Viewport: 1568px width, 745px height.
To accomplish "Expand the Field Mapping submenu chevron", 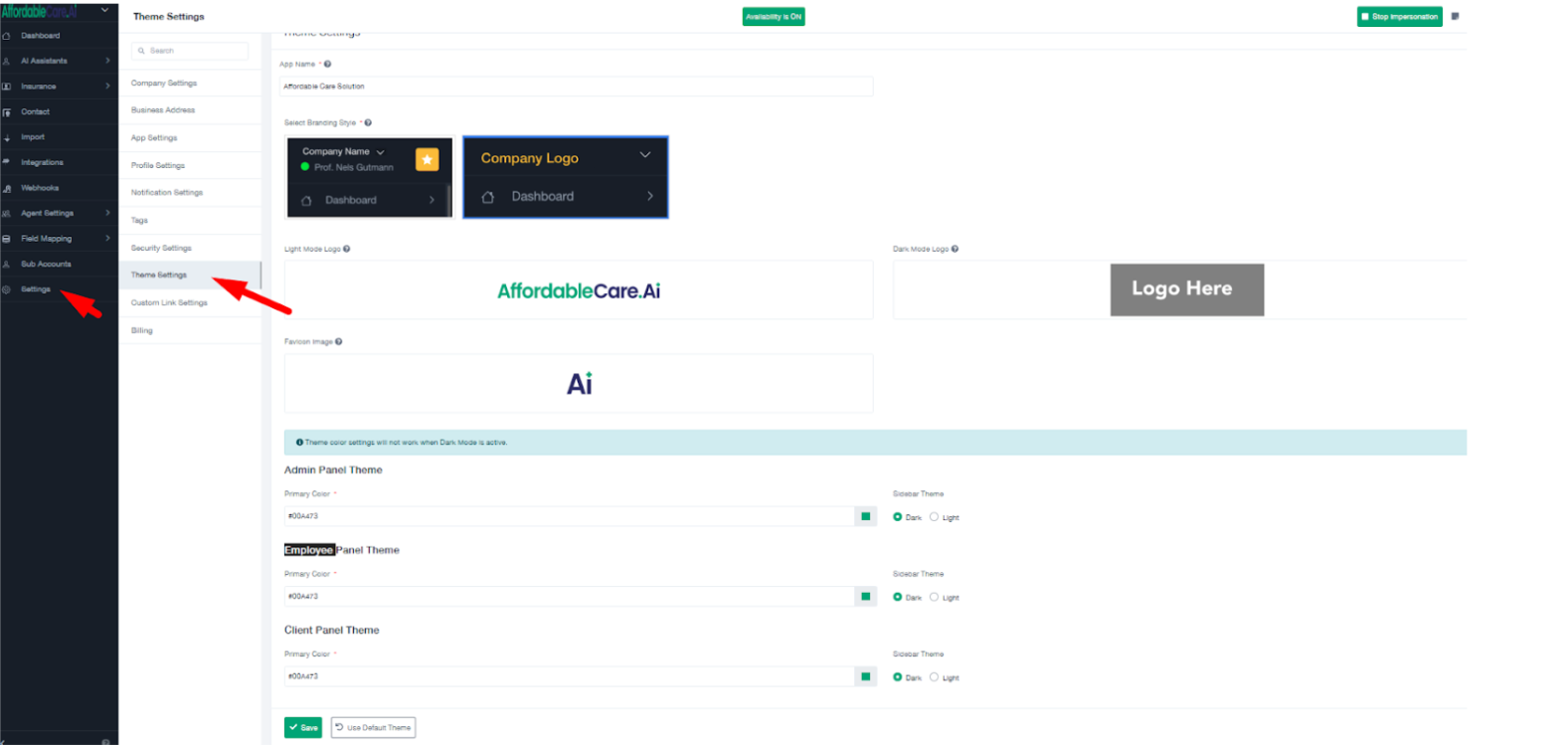I will pyautogui.click(x=107, y=239).
